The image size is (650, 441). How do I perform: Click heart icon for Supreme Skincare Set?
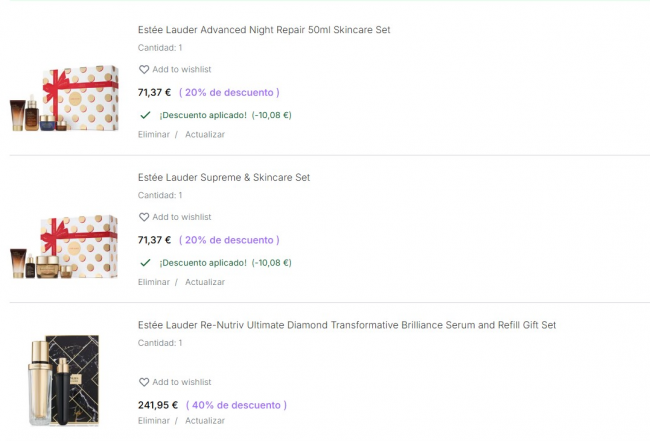tap(144, 217)
